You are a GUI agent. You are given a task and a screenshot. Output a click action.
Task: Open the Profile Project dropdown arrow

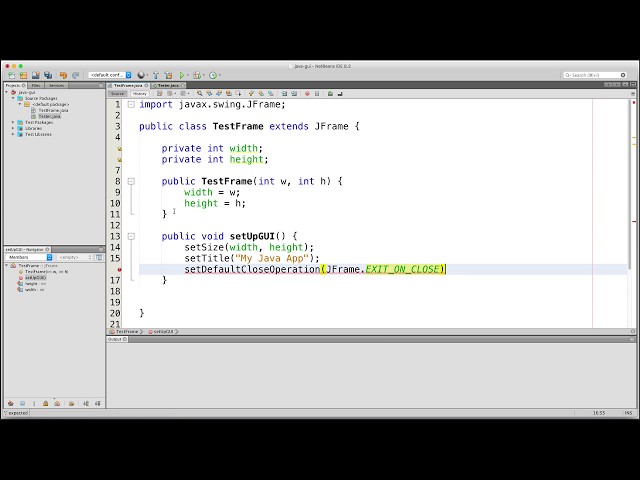[220, 76]
